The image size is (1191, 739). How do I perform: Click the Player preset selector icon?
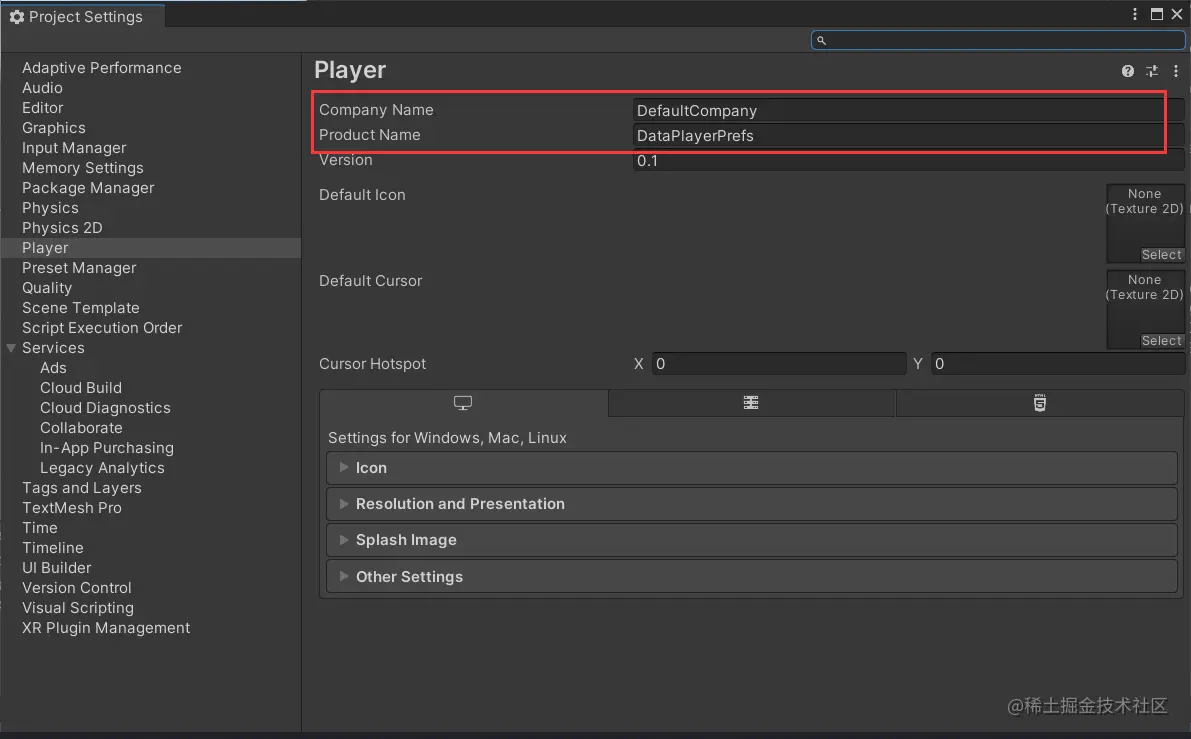1152,71
